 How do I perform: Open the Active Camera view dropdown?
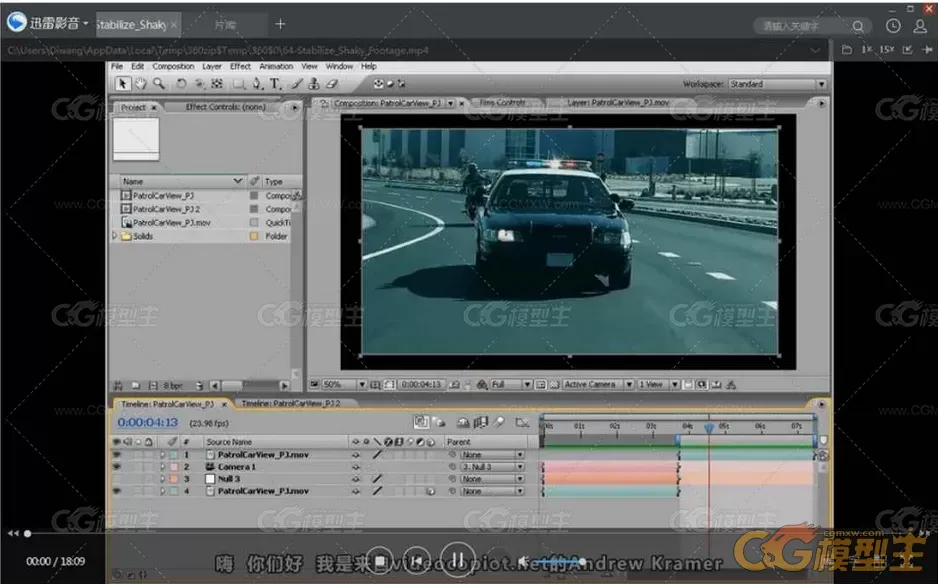click(x=598, y=385)
